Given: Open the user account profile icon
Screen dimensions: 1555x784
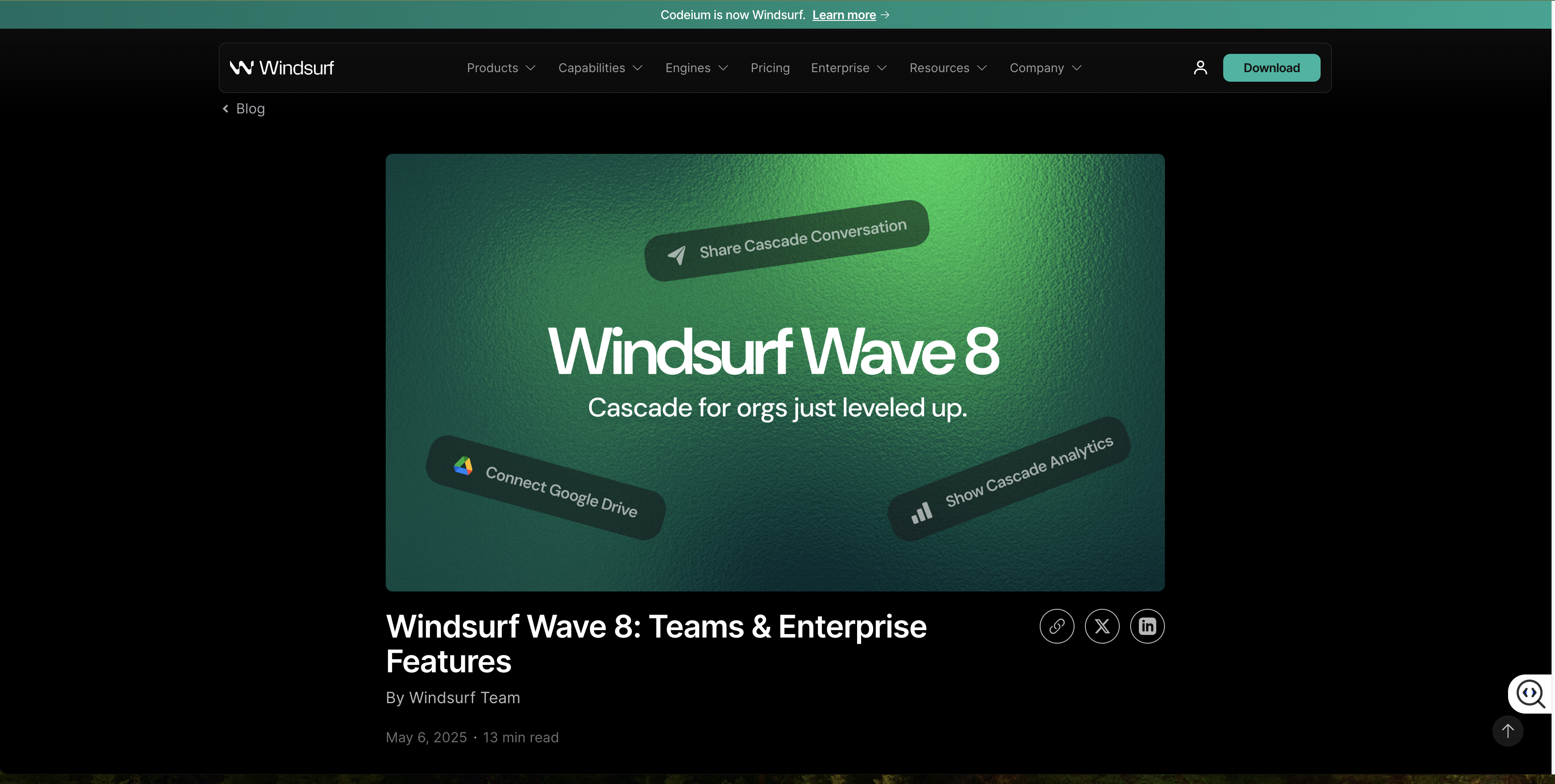Looking at the screenshot, I should (1200, 67).
